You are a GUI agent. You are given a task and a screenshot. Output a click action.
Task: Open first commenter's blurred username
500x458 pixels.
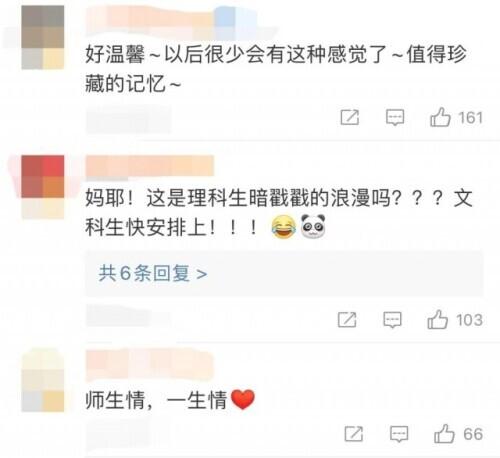pos(172,20)
